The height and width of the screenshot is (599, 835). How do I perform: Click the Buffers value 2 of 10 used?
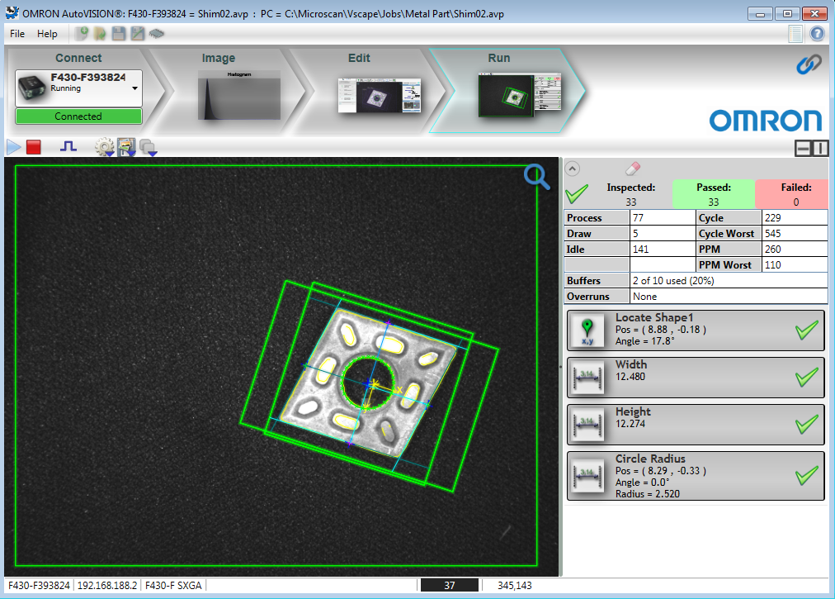tap(728, 281)
